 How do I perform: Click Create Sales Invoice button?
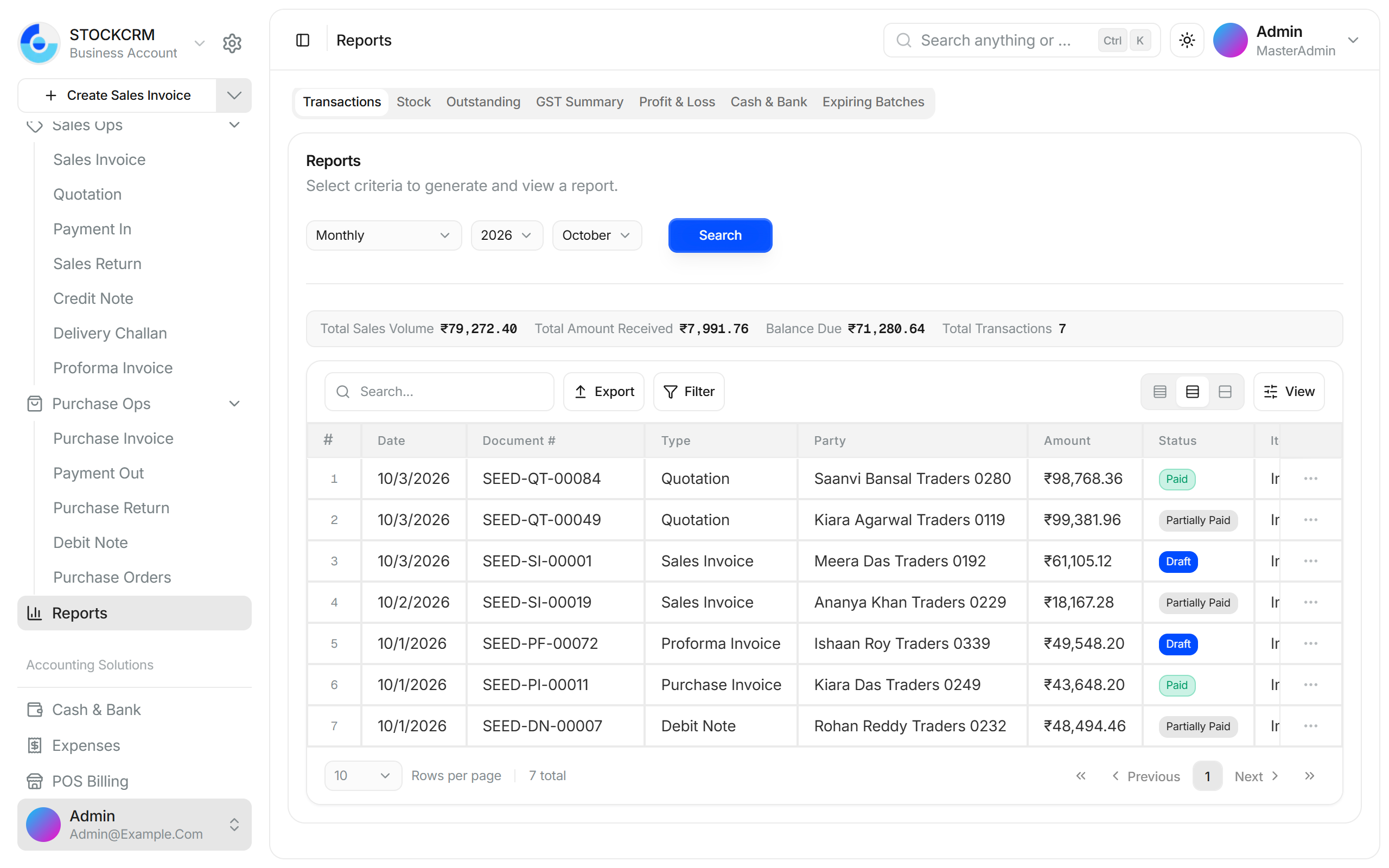pos(118,95)
